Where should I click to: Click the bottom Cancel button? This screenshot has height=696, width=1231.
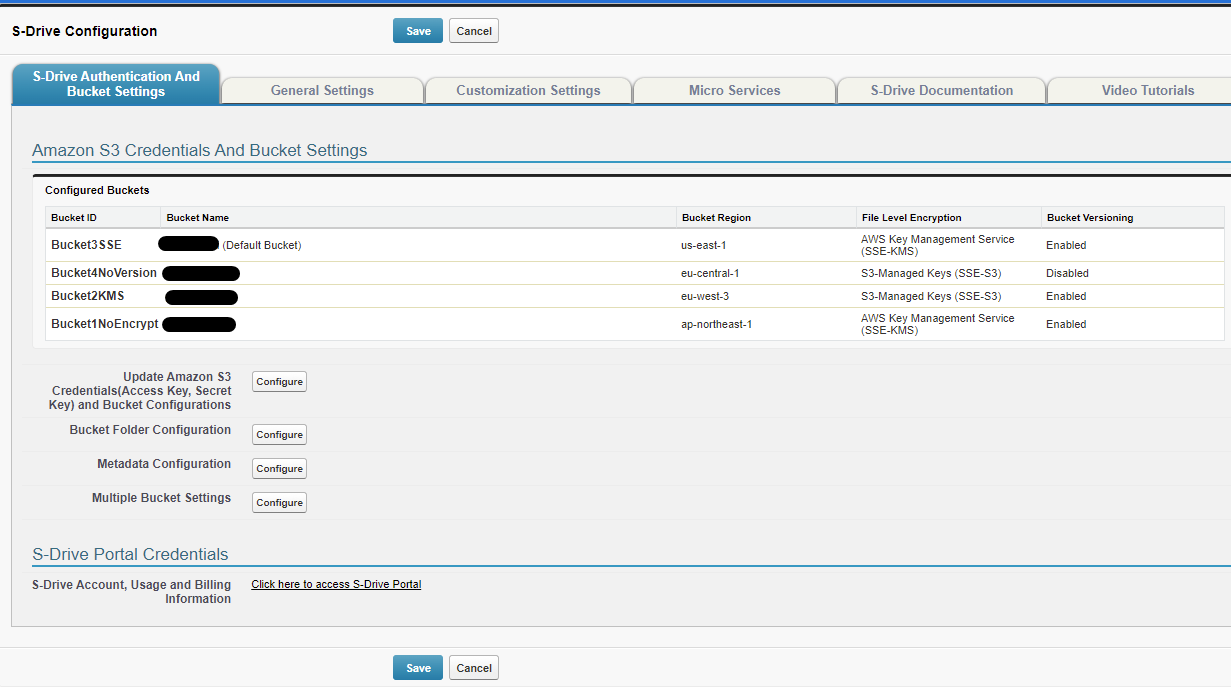[473, 668]
